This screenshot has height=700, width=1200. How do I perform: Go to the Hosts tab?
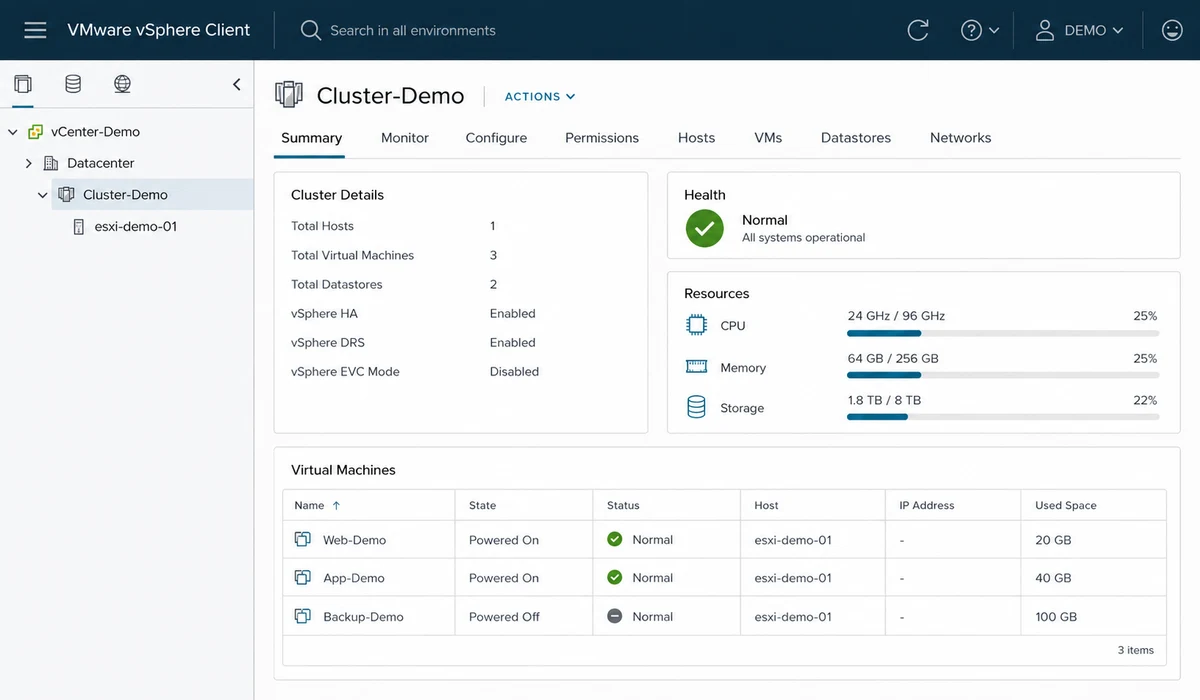pyautogui.click(x=696, y=138)
